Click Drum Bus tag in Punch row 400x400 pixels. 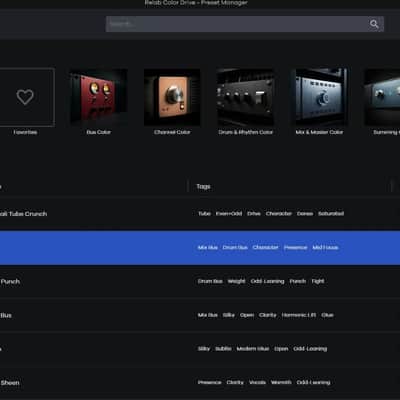210,281
